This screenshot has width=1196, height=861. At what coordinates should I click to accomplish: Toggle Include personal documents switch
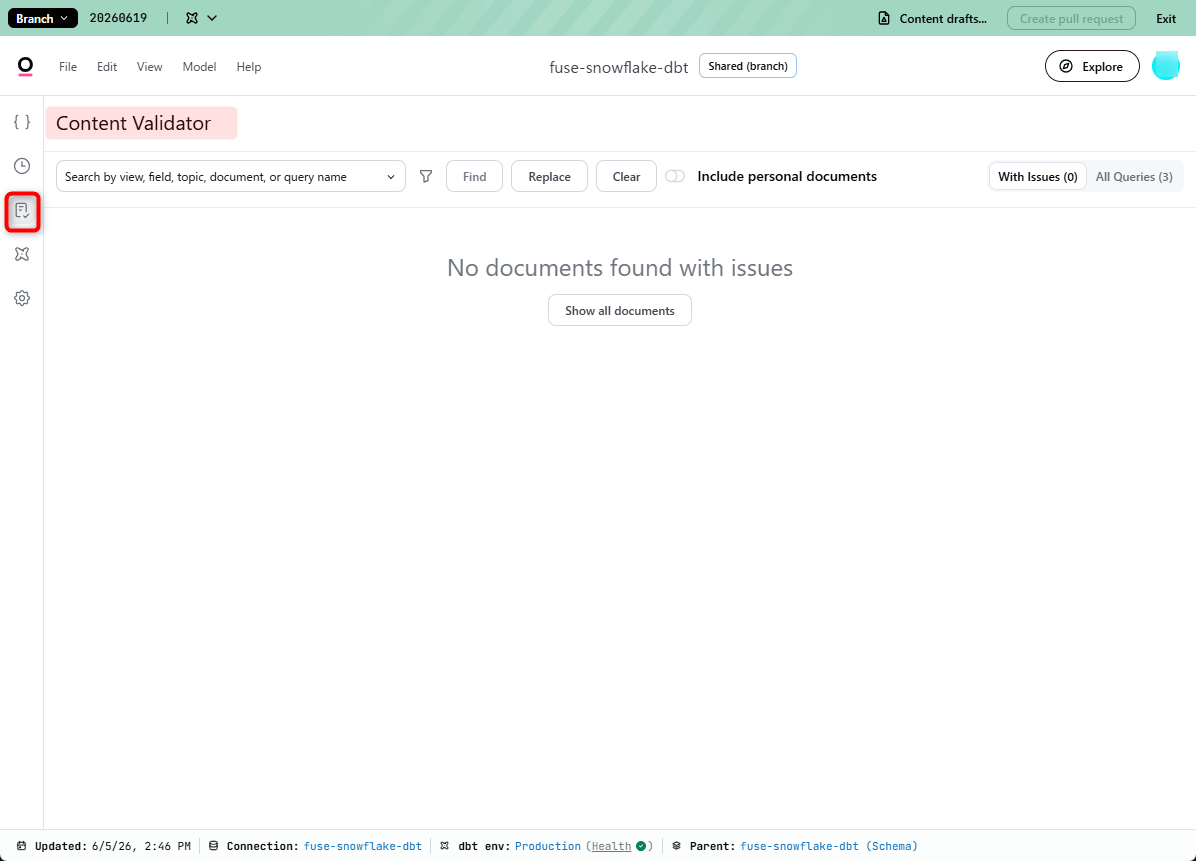click(x=675, y=176)
